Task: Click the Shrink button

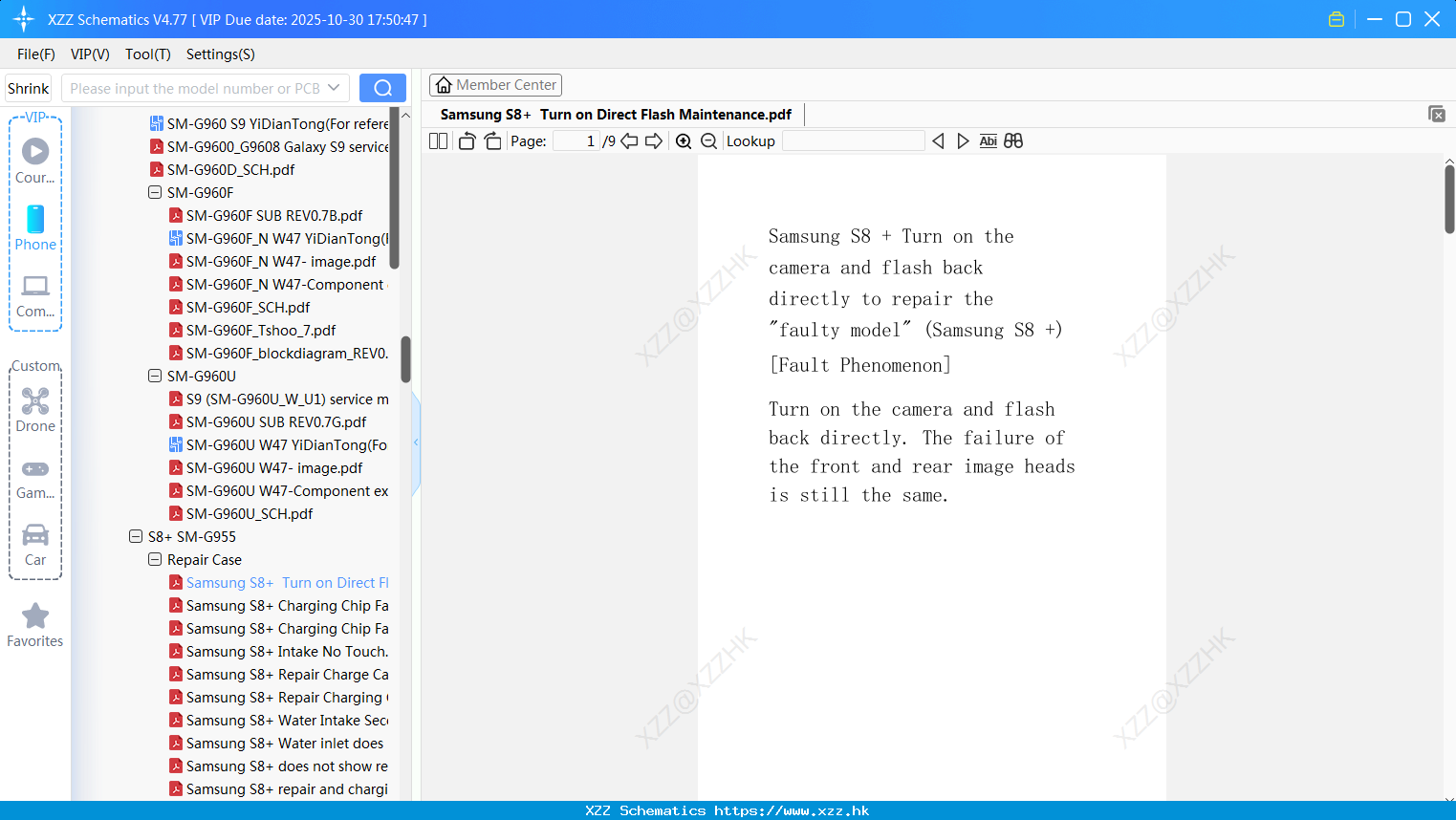Action: coord(28,88)
